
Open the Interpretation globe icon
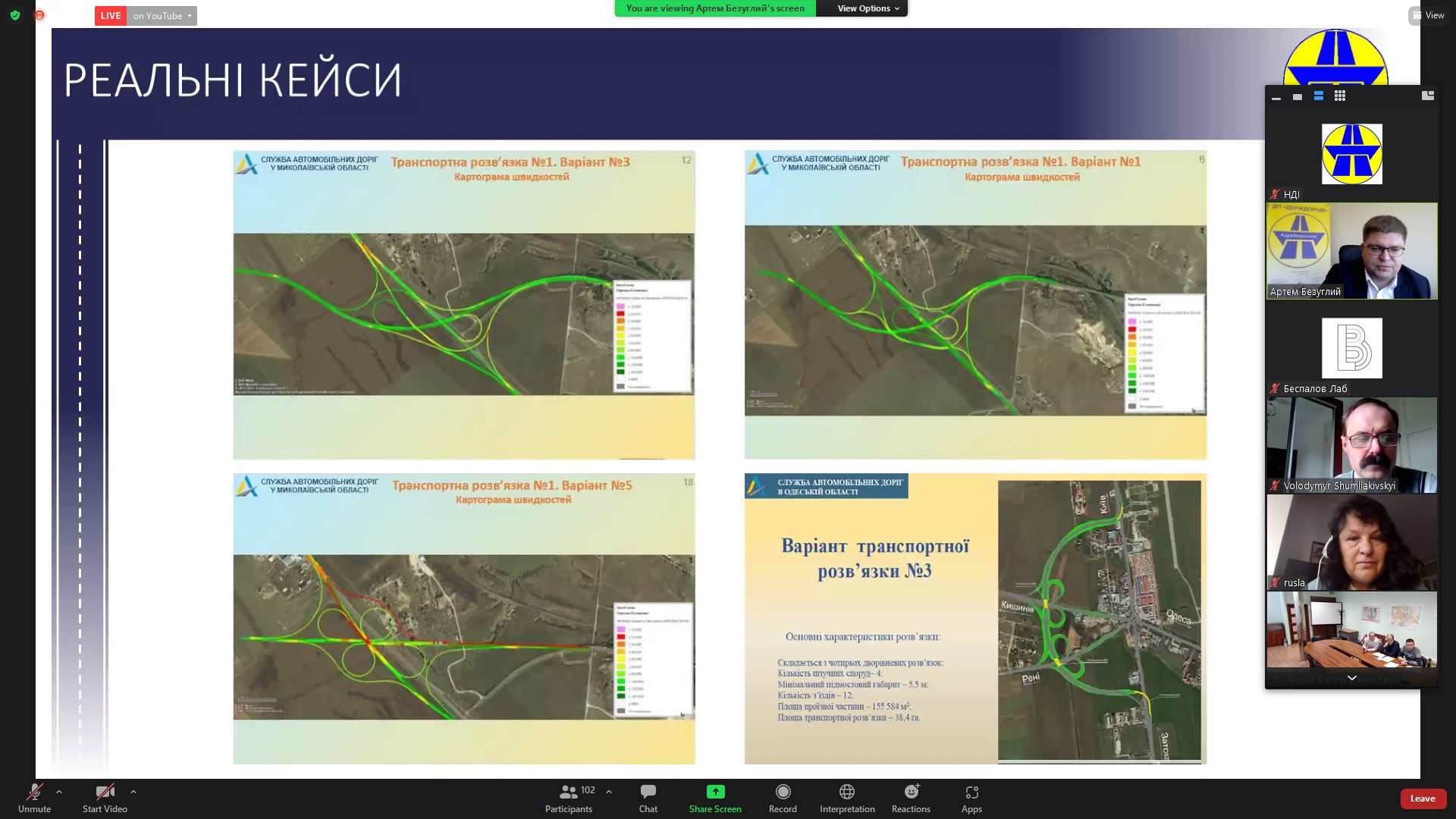(847, 792)
